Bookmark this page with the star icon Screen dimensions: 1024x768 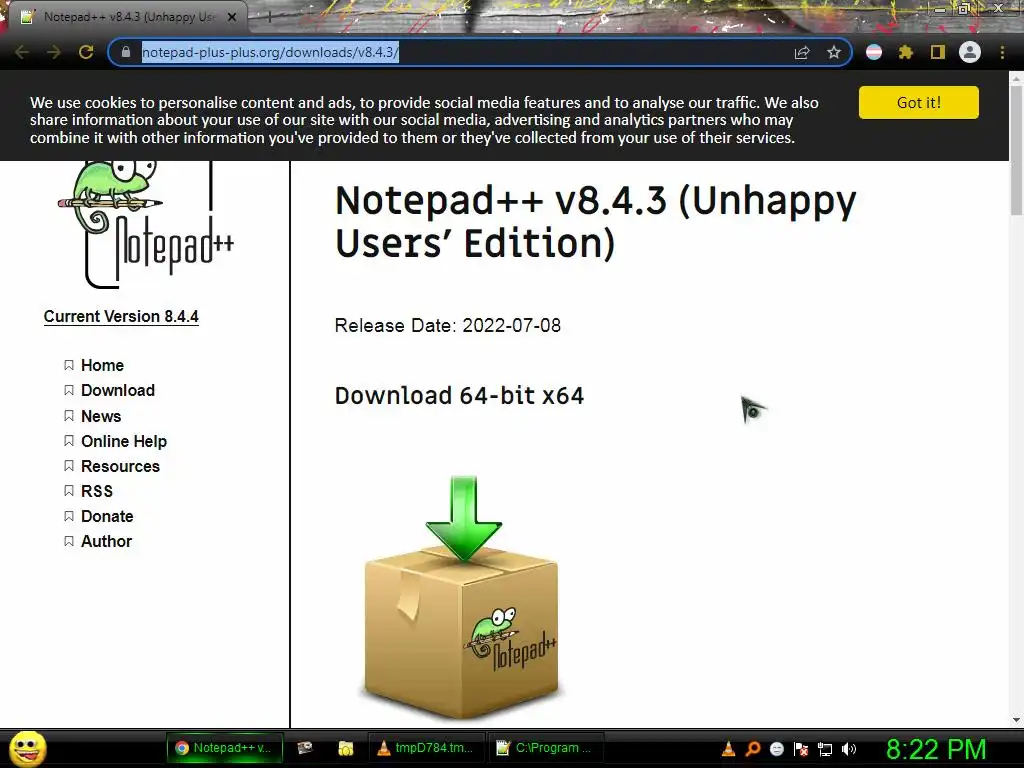(x=834, y=52)
